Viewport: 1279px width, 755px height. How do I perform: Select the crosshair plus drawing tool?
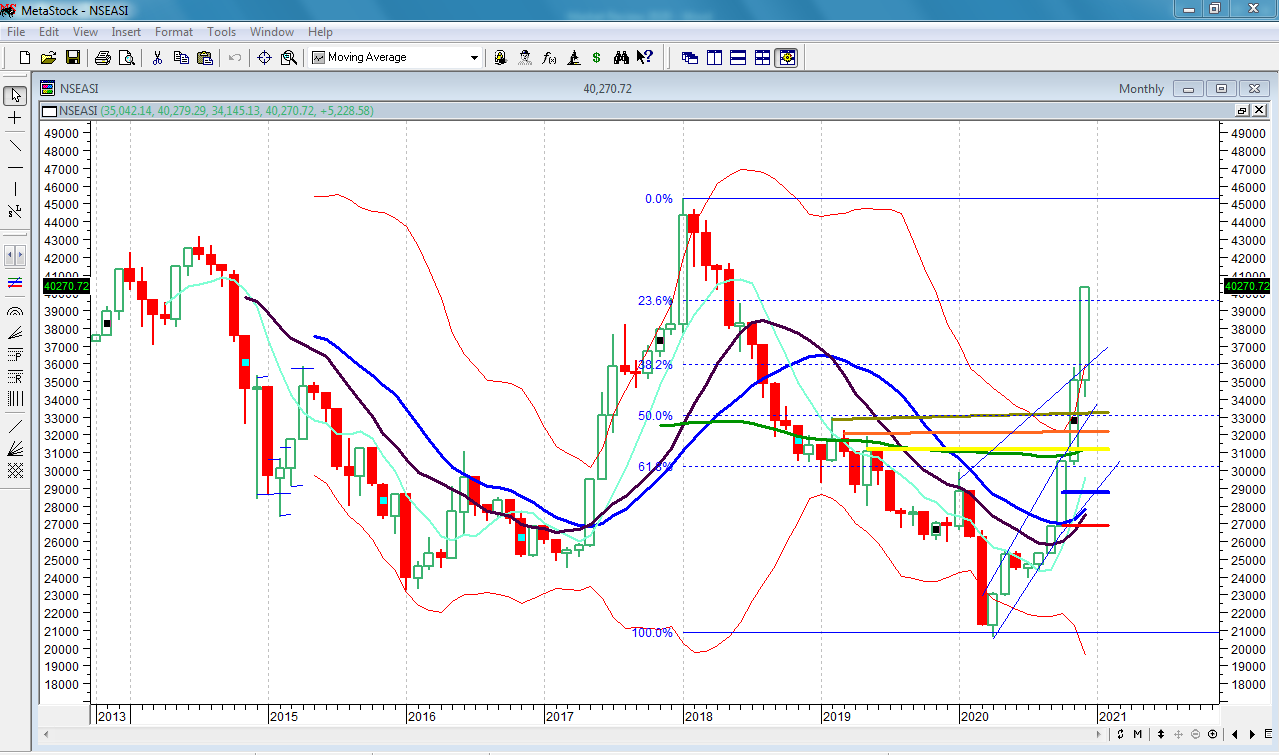15,118
